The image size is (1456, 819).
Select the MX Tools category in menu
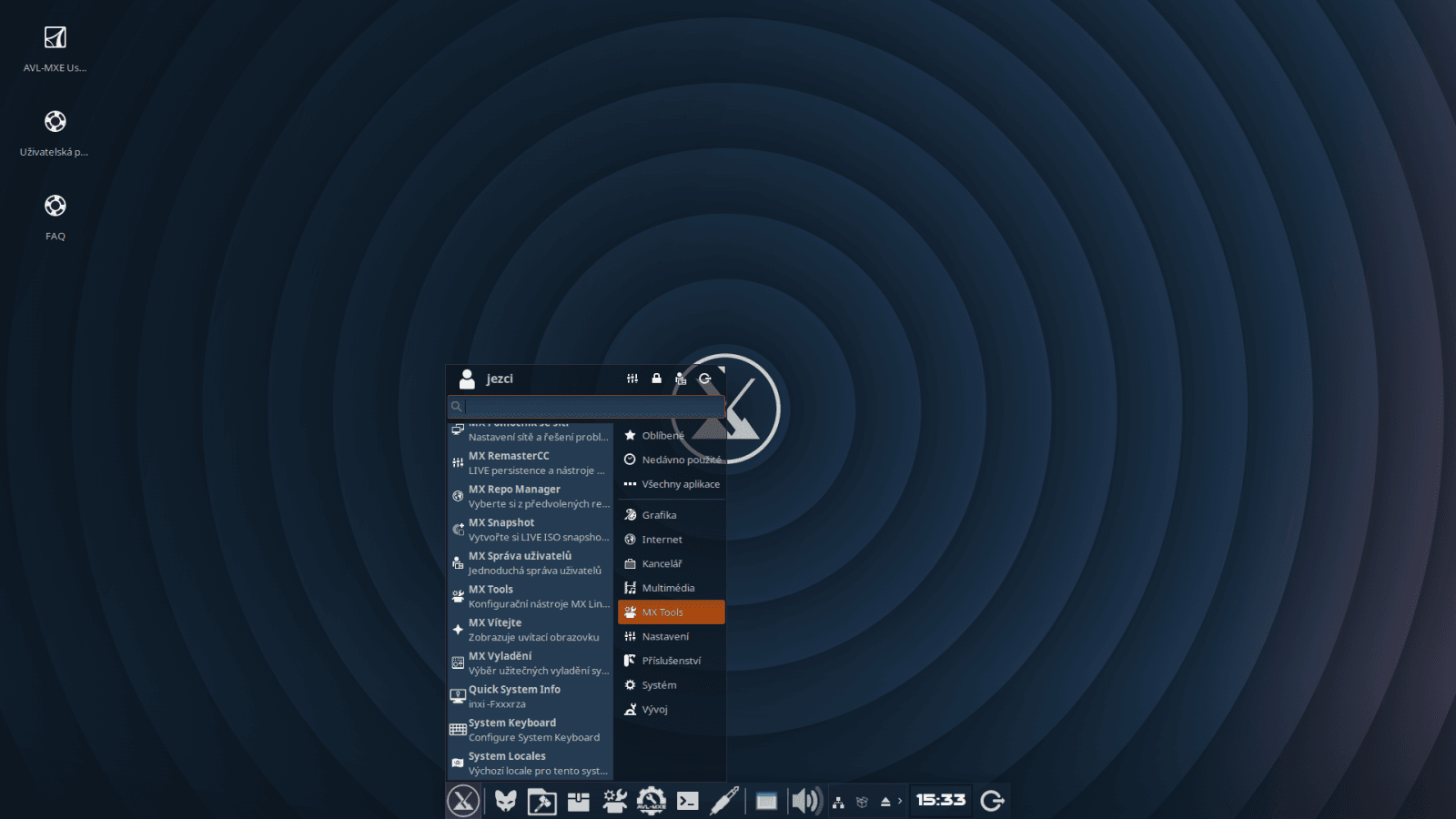[671, 612]
